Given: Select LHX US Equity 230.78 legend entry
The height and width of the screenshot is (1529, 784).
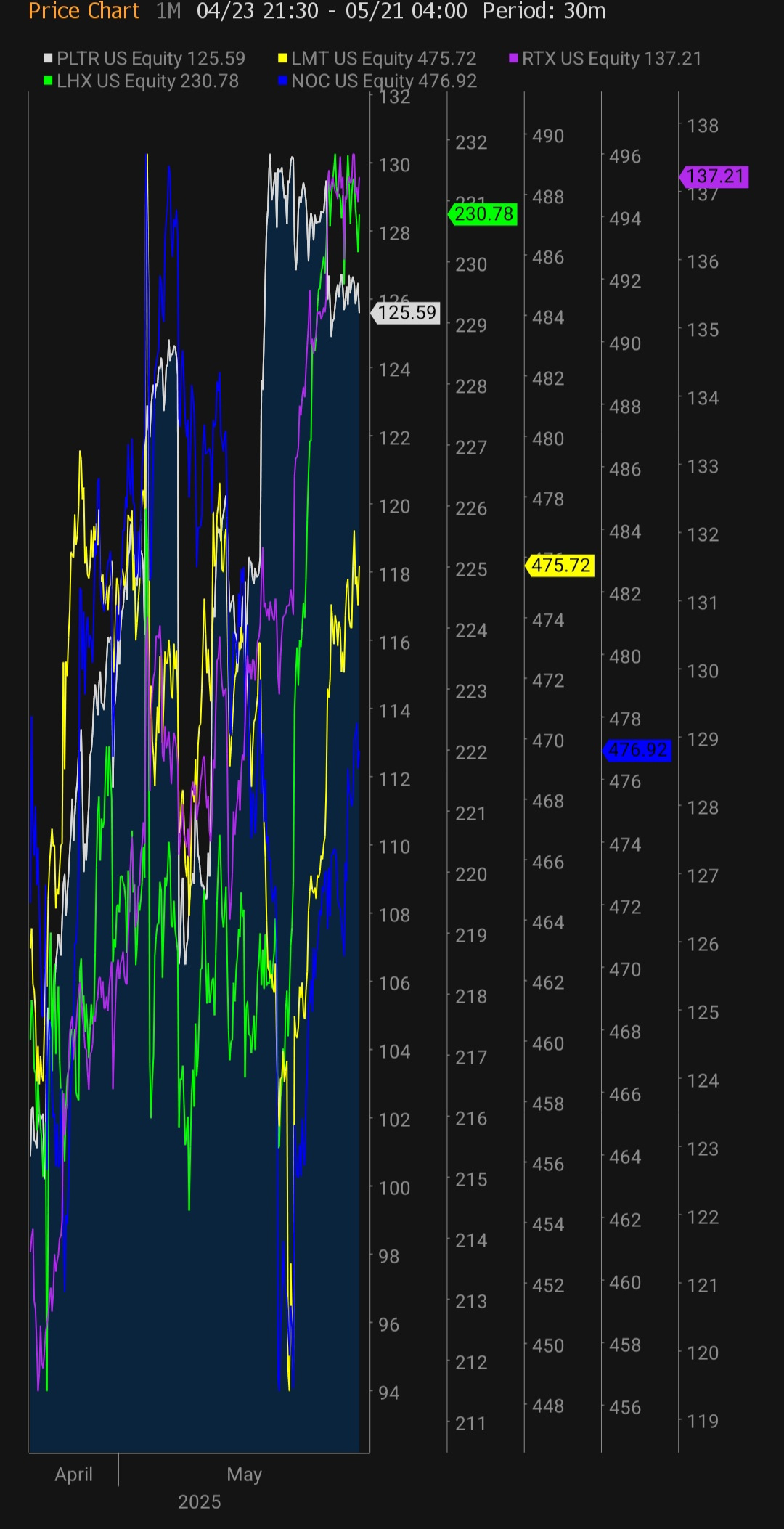Looking at the screenshot, I should tap(141, 81).
